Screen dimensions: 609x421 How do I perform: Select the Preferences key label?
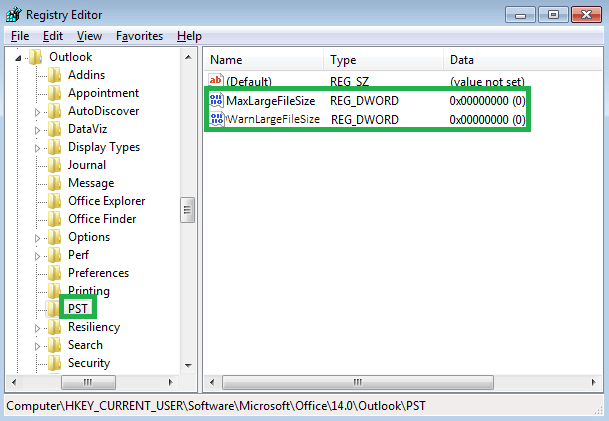tap(98, 273)
